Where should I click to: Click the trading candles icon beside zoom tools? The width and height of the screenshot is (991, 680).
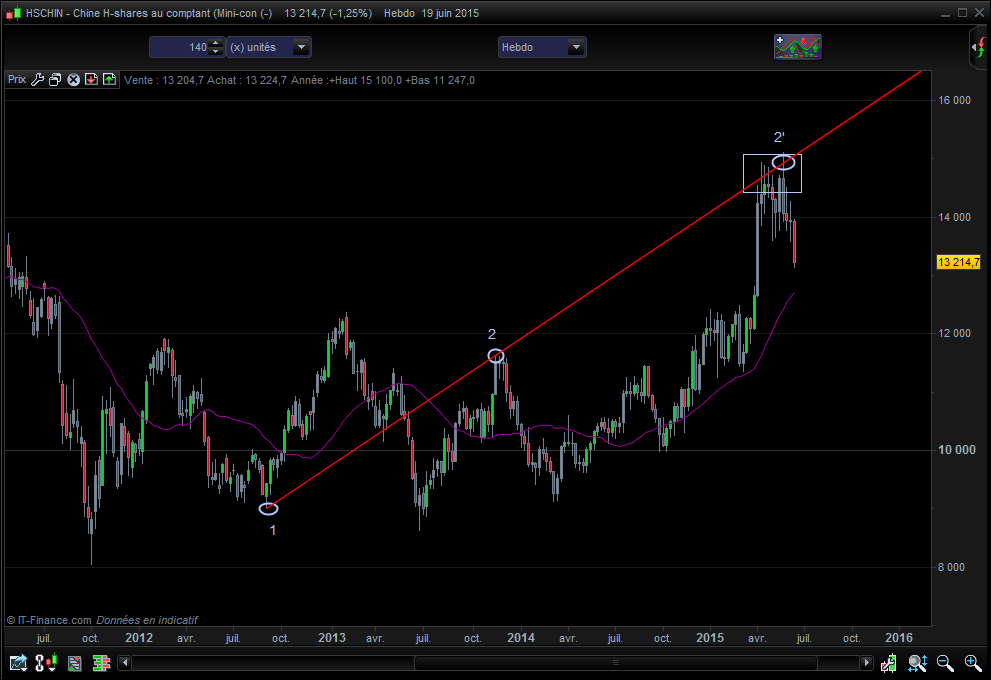click(889, 663)
